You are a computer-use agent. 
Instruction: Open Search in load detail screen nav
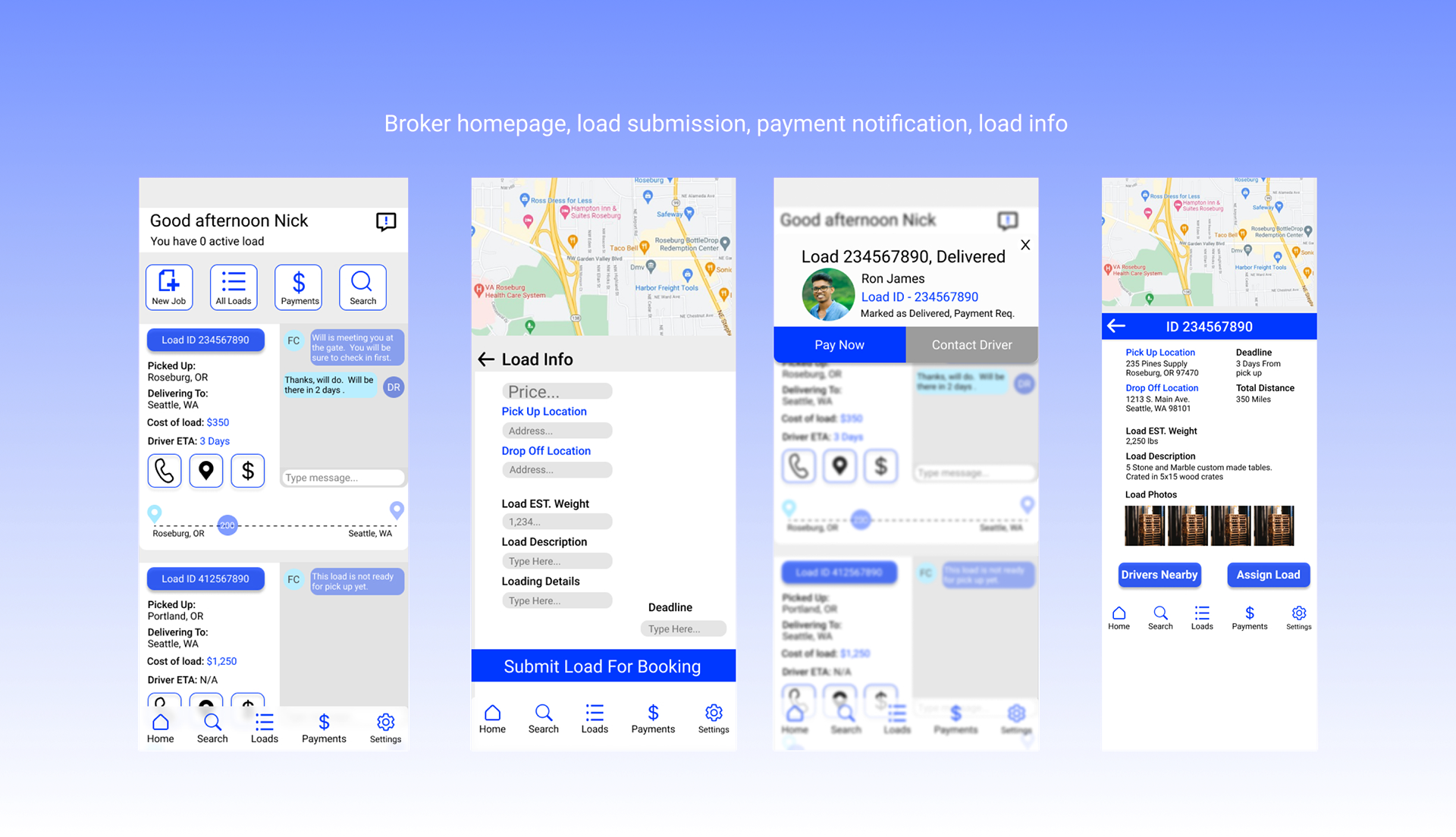click(x=1160, y=618)
